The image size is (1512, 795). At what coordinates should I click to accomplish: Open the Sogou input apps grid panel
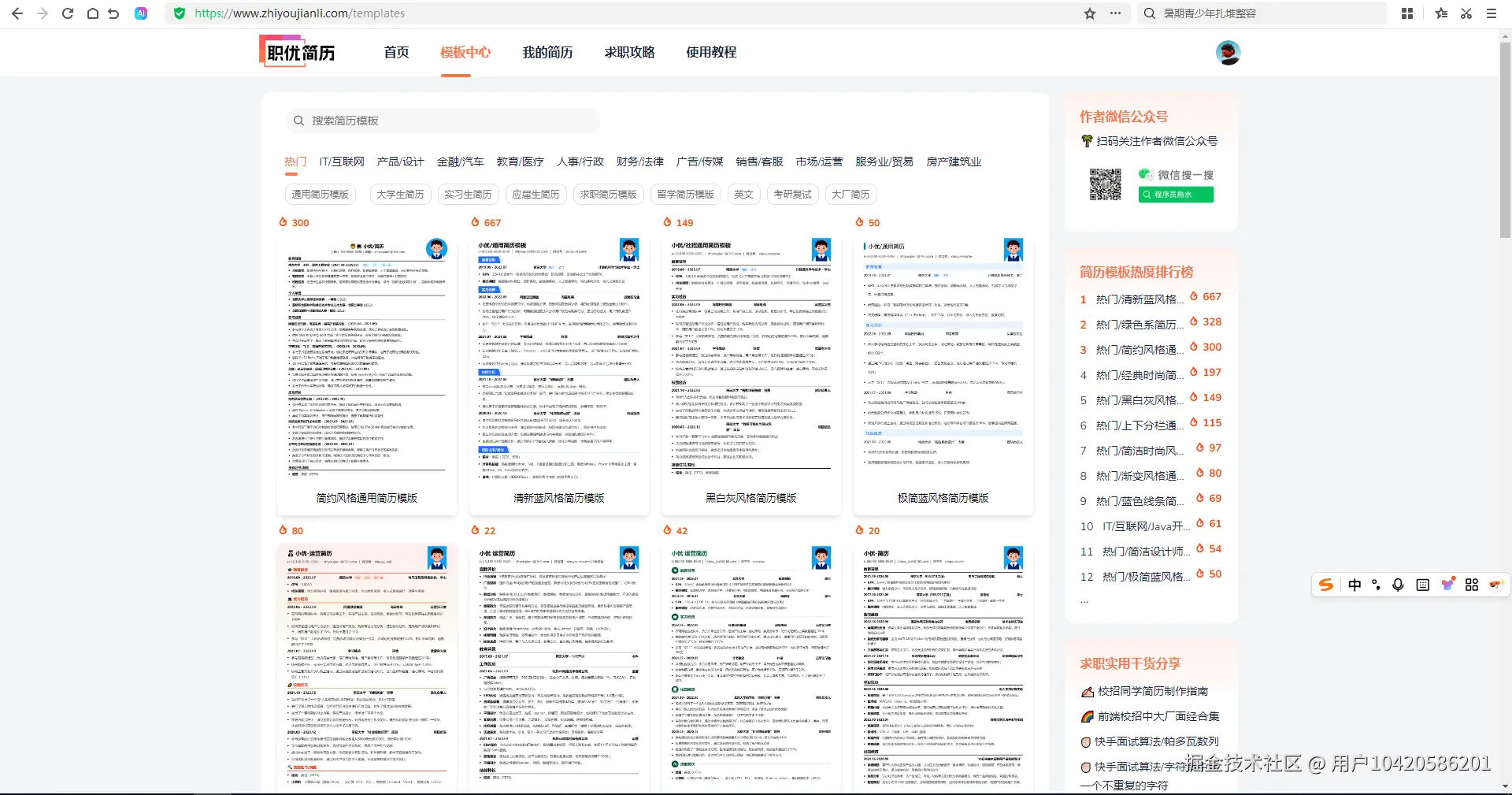[1473, 585]
